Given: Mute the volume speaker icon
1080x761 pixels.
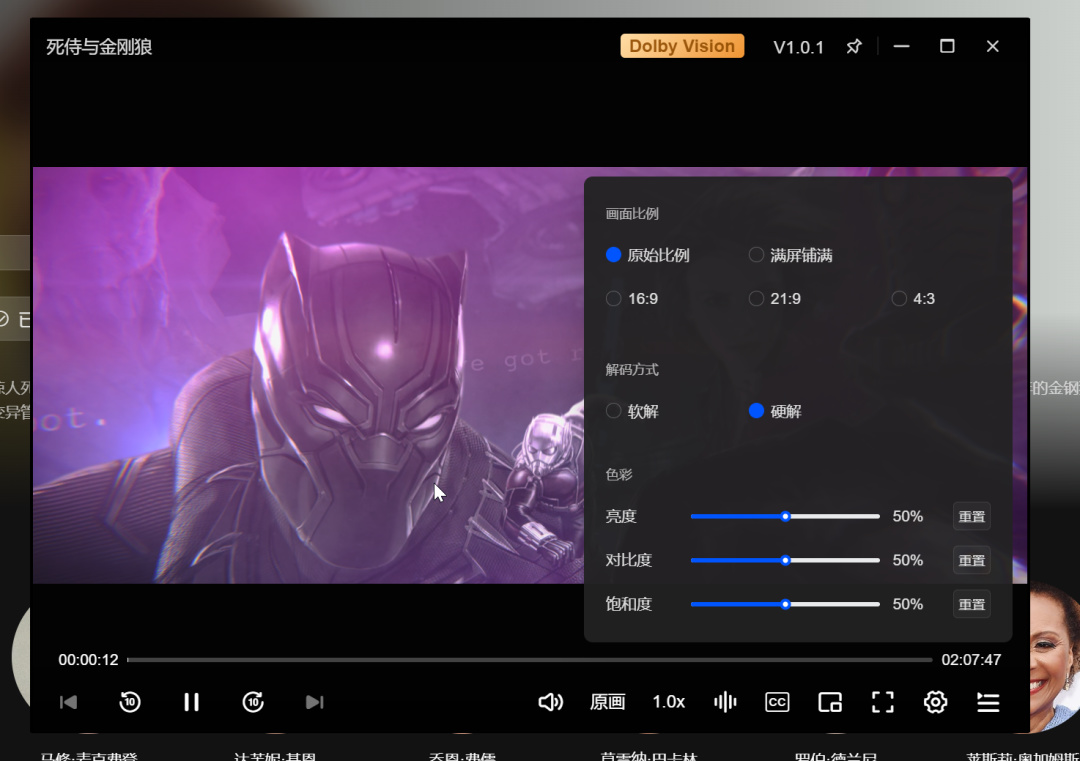Looking at the screenshot, I should [x=550, y=702].
